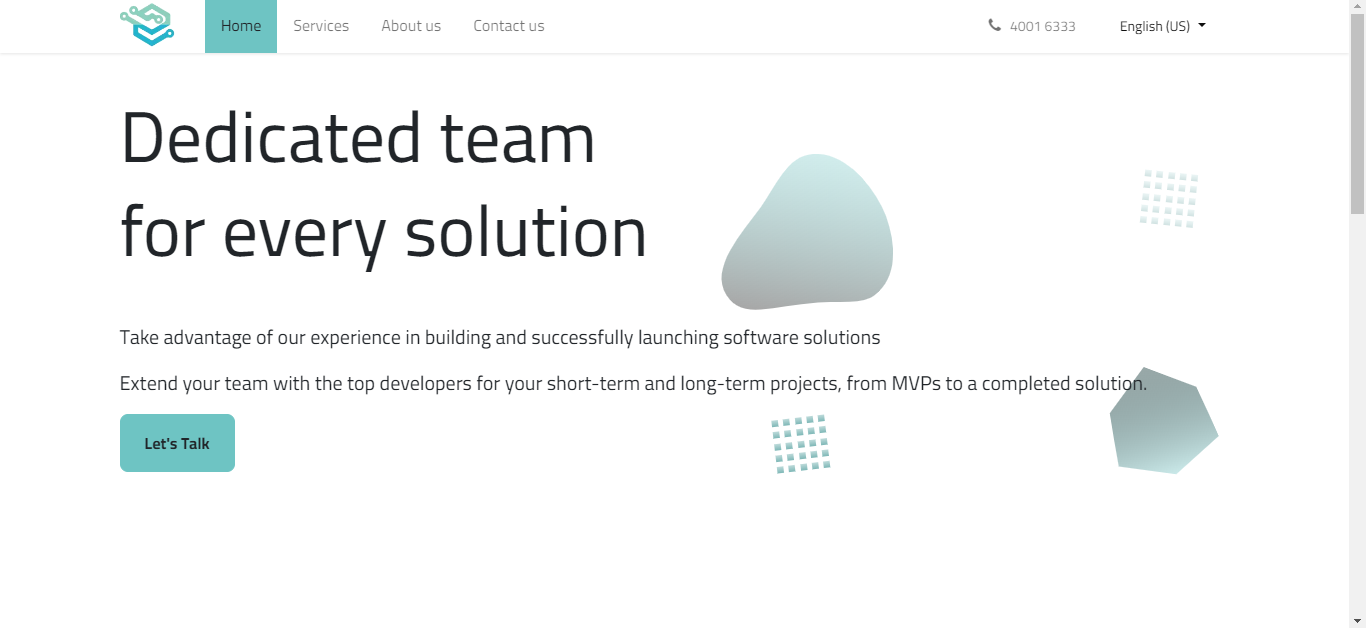The width and height of the screenshot is (1366, 628).
Task: Click the "Extend your team" paragraph text
Action: pos(633,383)
